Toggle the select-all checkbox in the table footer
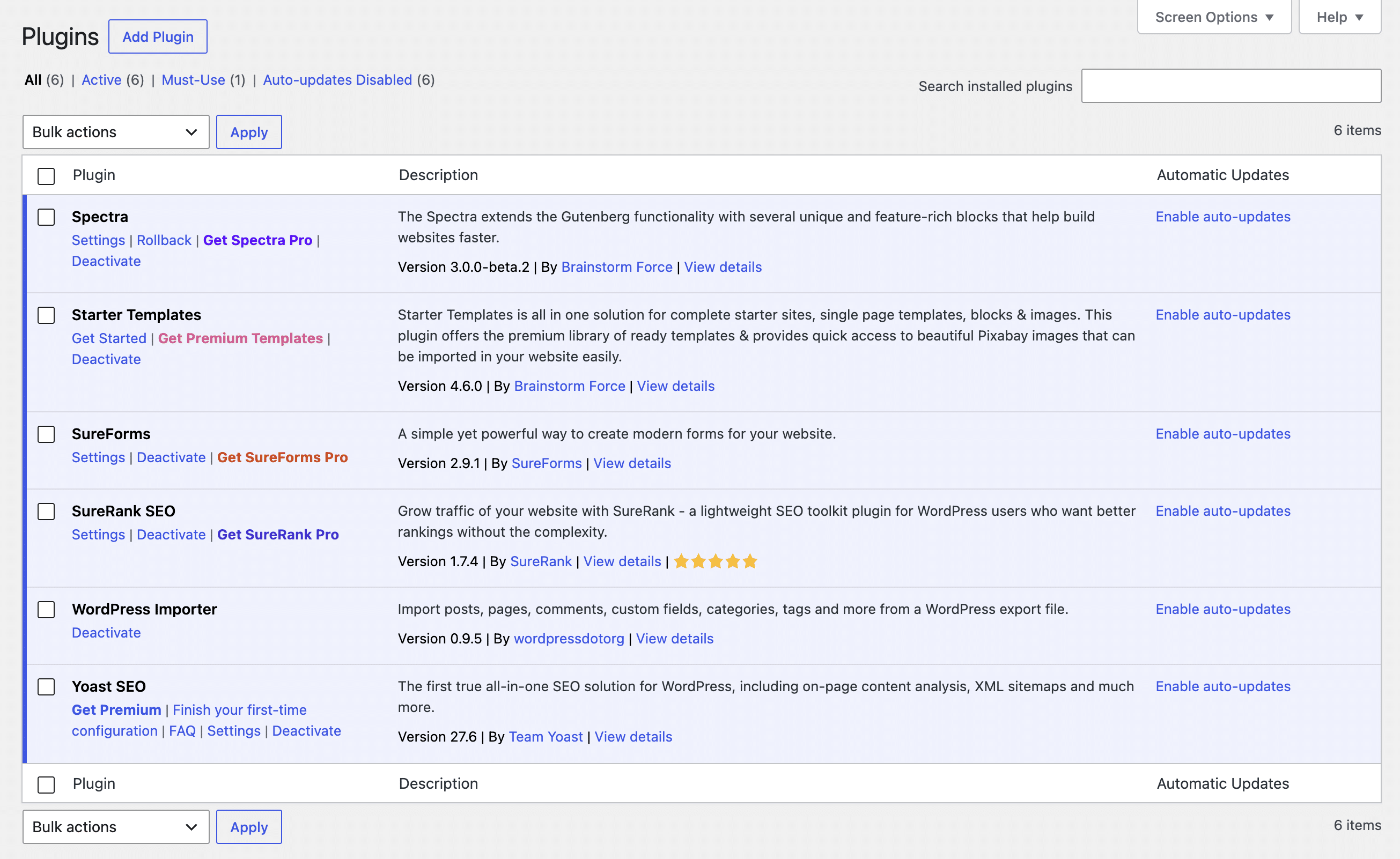The image size is (1400, 859). click(x=46, y=785)
